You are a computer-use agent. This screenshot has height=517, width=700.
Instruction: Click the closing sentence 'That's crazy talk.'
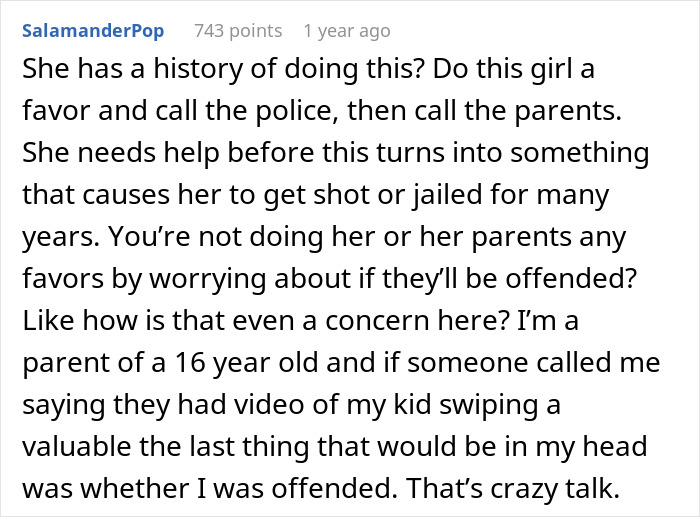[513, 488]
